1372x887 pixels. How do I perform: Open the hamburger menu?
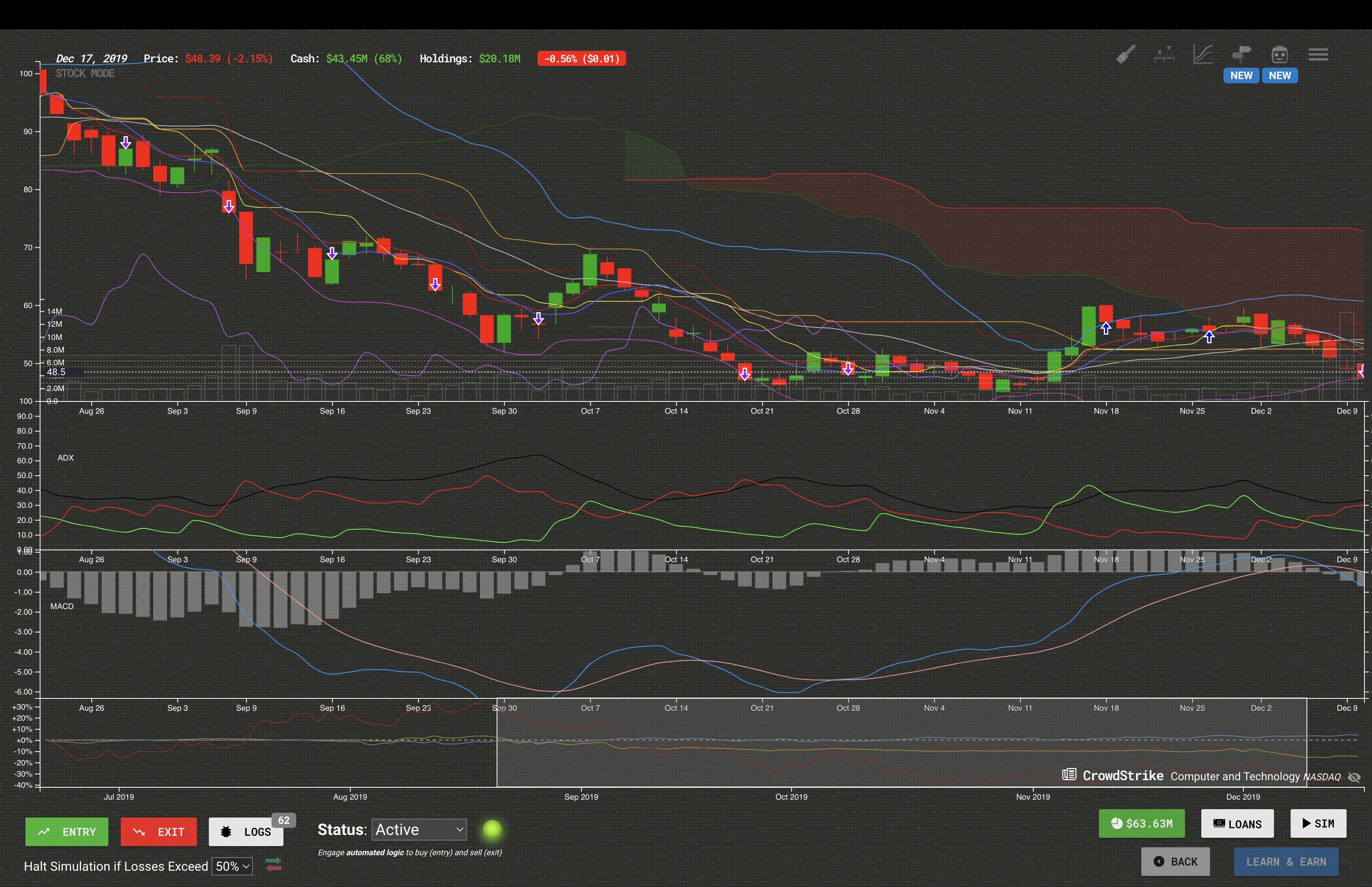point(1318,54)
